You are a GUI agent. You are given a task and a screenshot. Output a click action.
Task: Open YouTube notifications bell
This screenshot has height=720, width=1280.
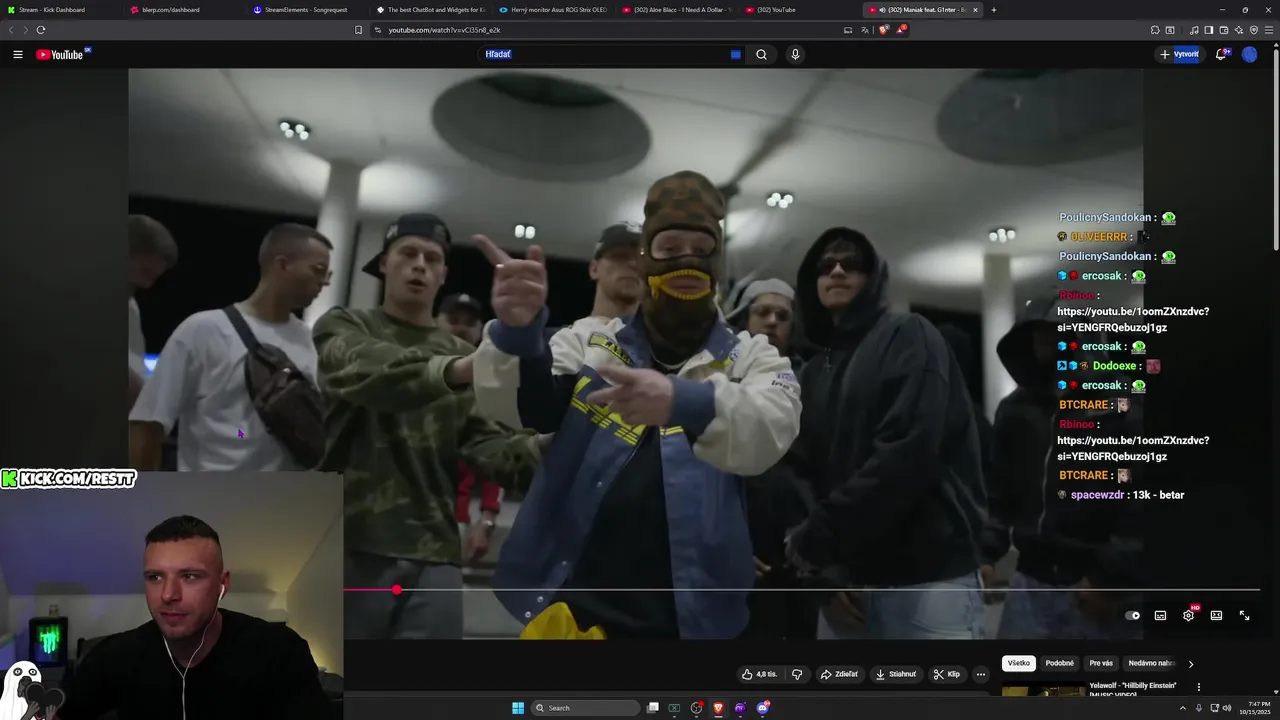[x=1221, y=55]
